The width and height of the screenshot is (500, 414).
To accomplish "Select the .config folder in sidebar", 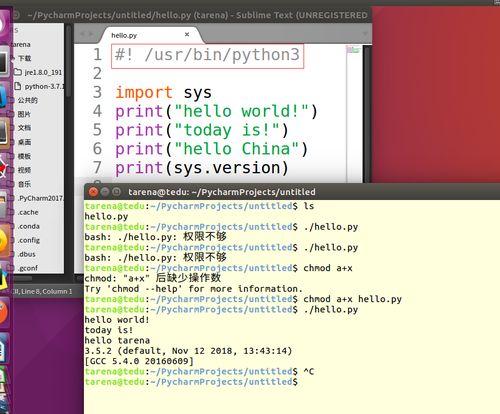I will tap(29, 240).
